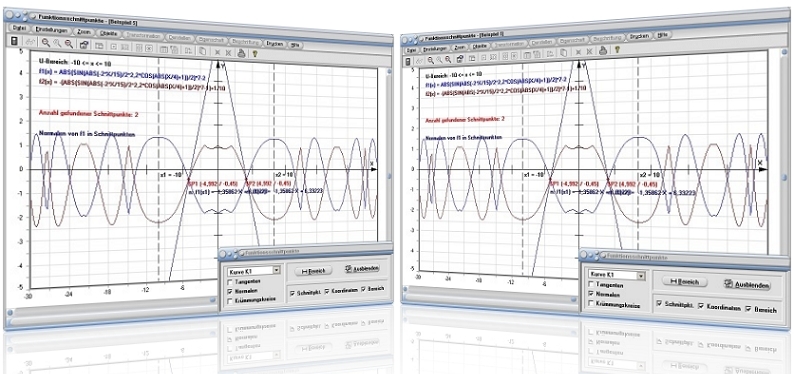This screenshot has width=794, height=374.
Task: Click first zoom magnifier in left window toolbar
Action: 46,43
